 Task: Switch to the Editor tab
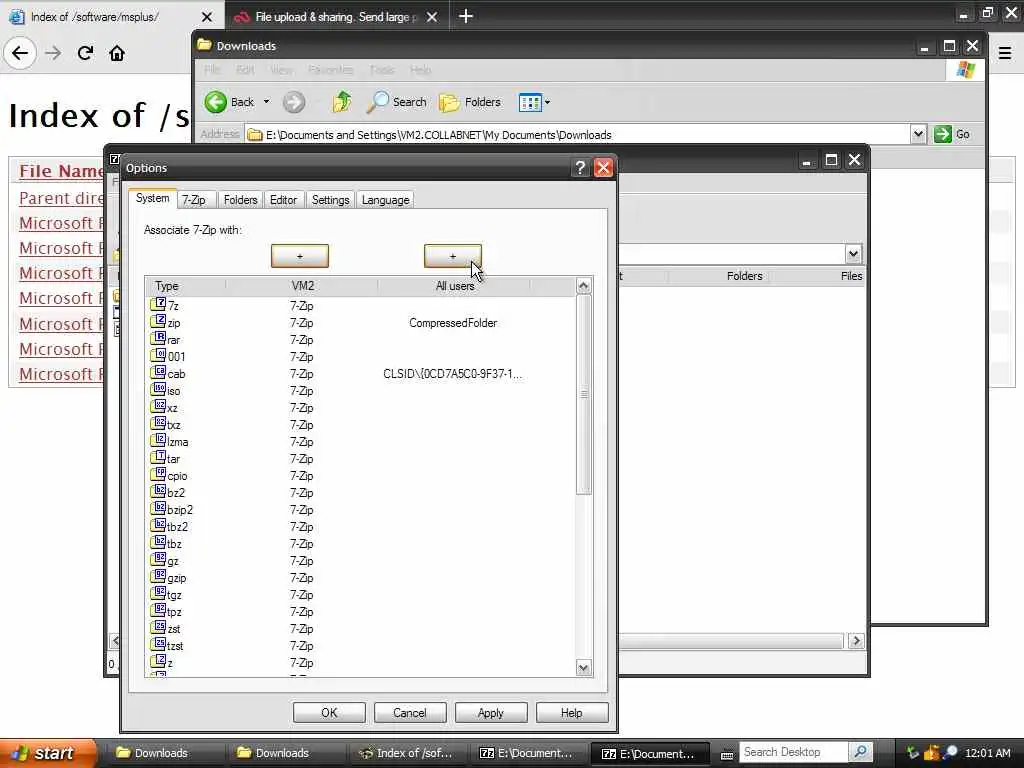point(283,200)
